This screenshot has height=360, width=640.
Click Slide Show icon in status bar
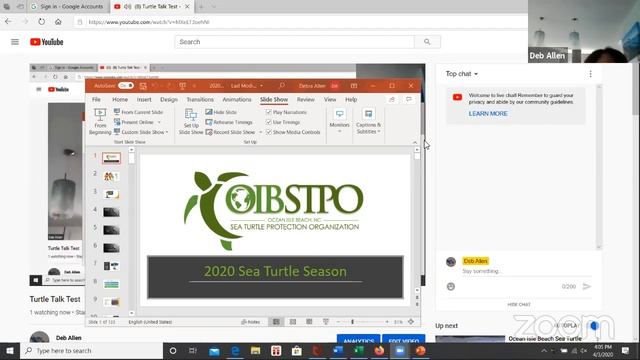(326, 322)
